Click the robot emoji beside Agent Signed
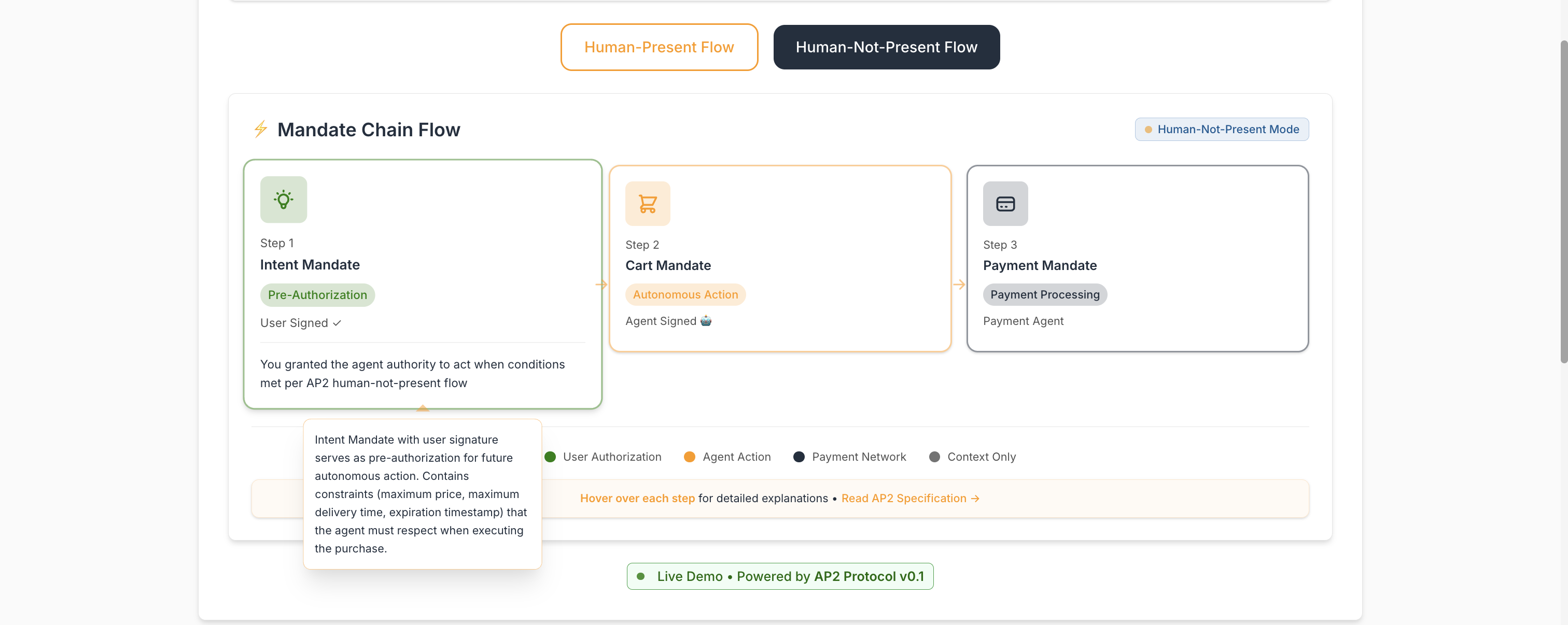The height and width of the screenshot is (625, 1568). (706, 321)
